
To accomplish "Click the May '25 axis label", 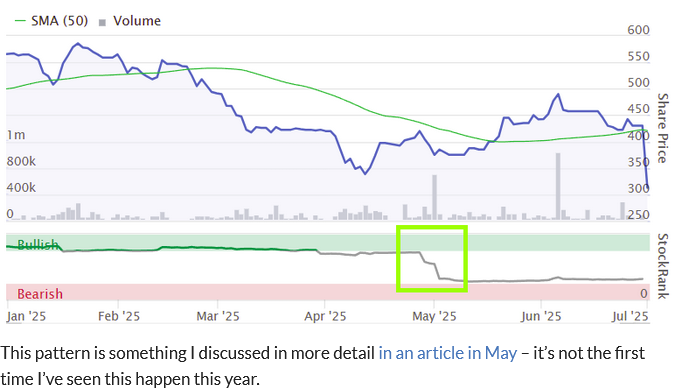I will coord(434,316).
